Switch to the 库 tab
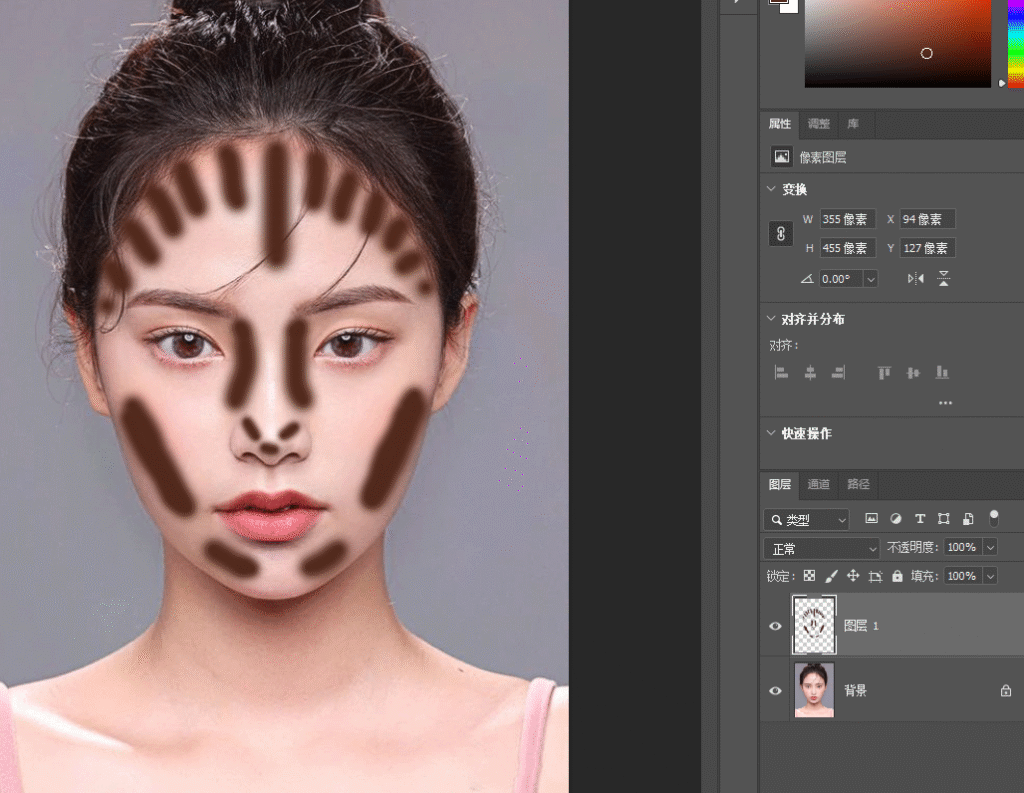1024x793 pixels. point(853,123)
